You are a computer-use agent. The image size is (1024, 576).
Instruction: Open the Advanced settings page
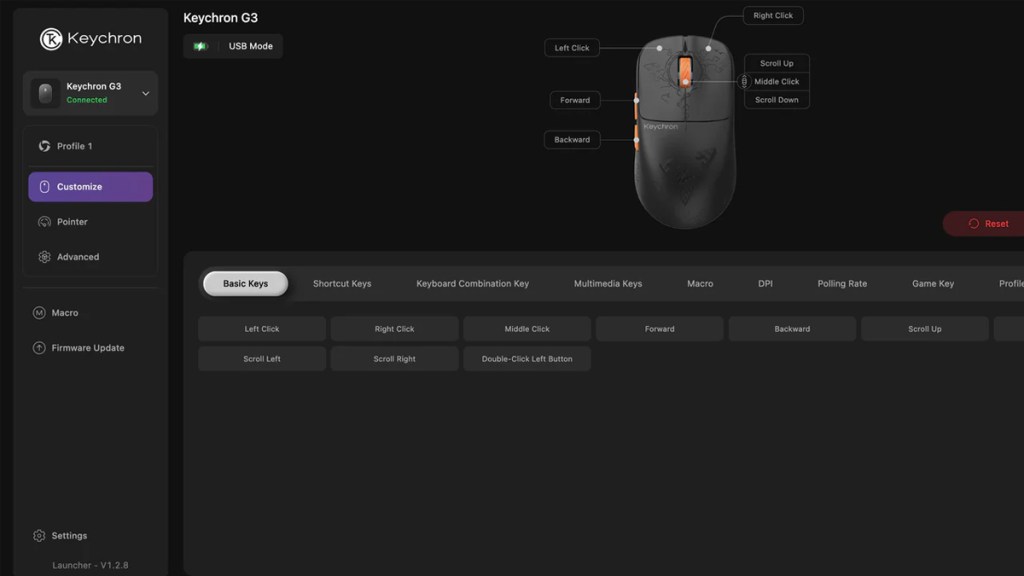click(90, 257)
